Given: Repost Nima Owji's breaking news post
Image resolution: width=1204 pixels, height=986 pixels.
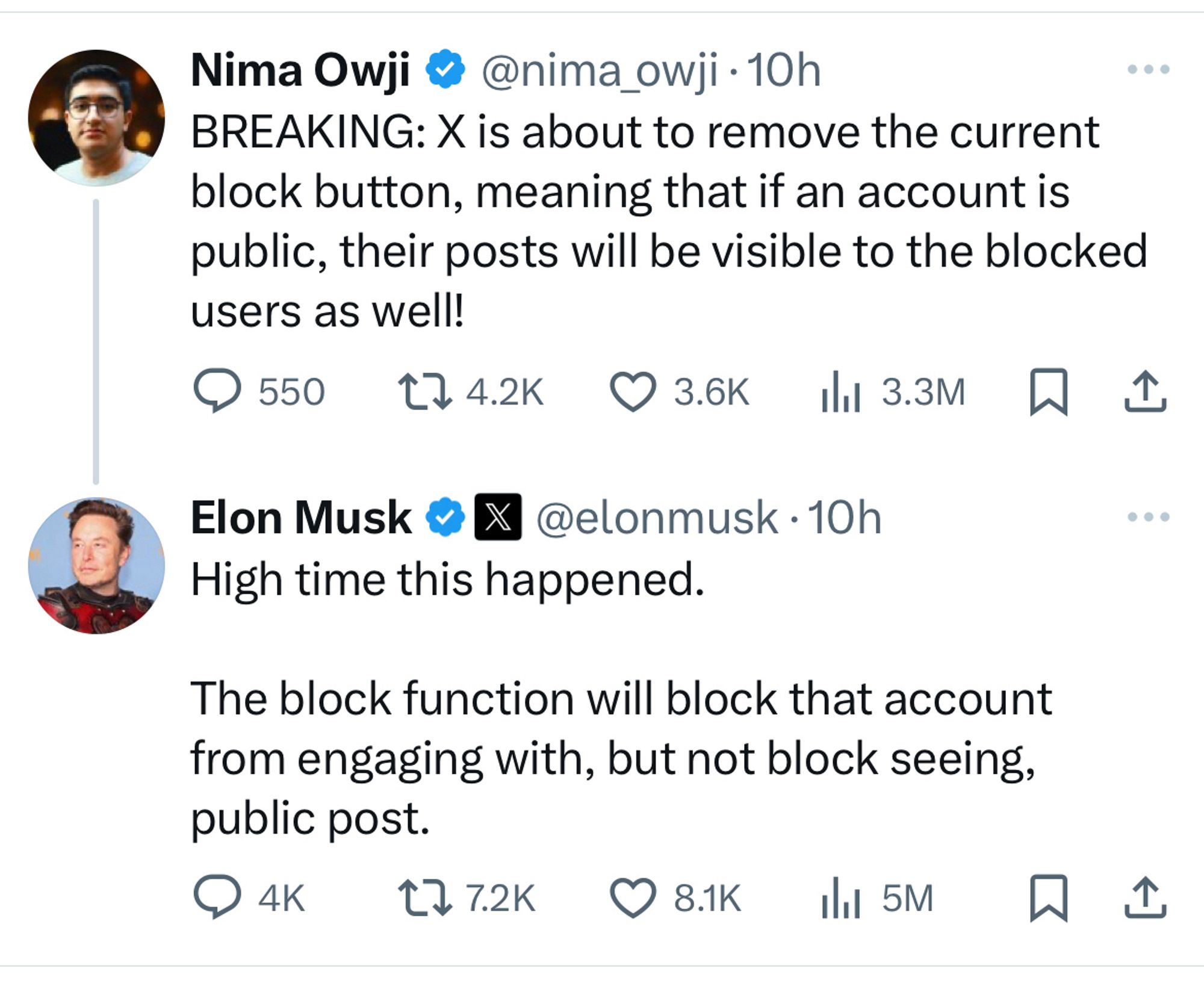Looking at the screenshot, I should coord(426,392).
